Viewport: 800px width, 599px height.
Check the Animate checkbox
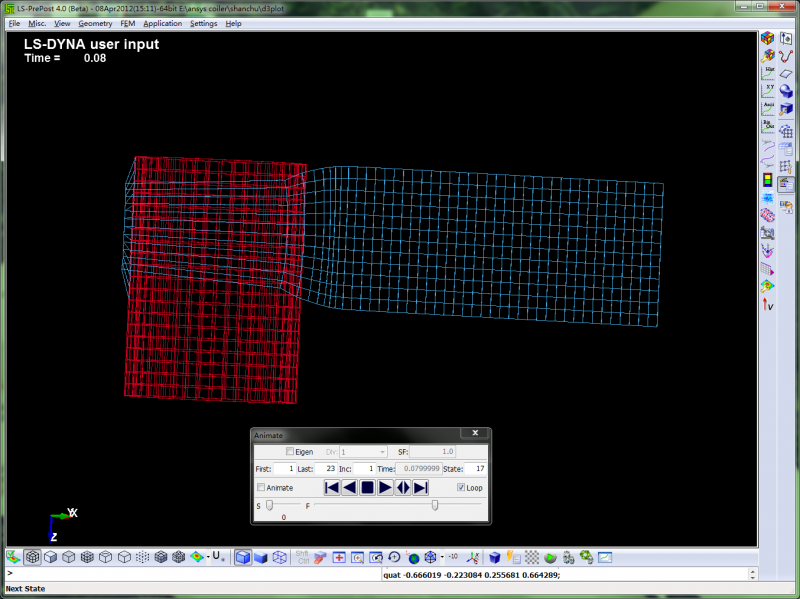coord(262,488)
